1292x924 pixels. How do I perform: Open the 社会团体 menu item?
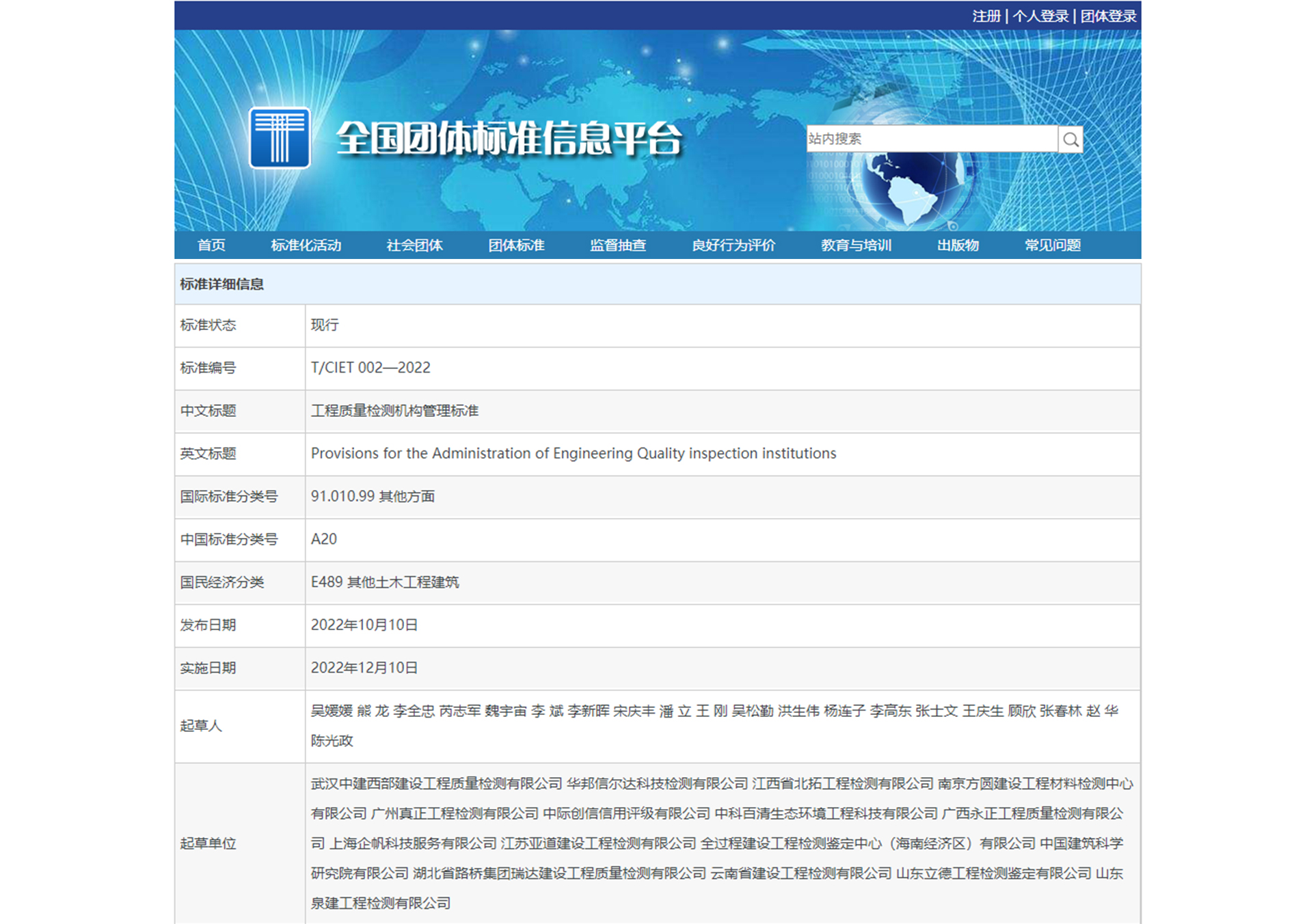tap(414, 245)
